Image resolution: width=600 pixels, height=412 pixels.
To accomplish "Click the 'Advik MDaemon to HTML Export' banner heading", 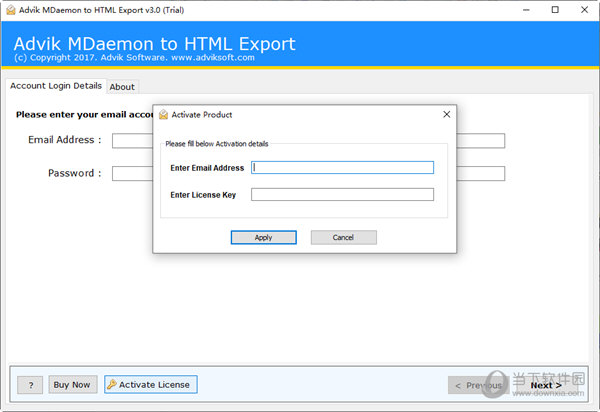I will pos(155,44).
